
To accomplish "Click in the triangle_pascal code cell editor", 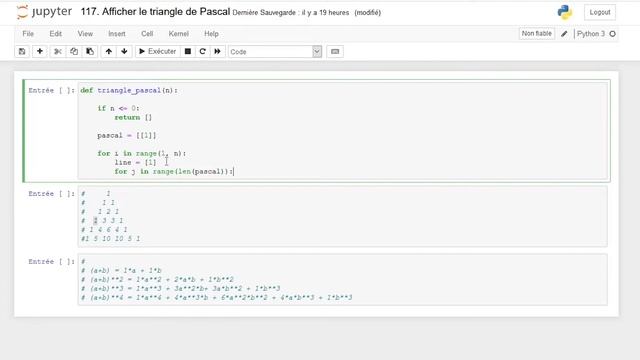I will pyautogui.click(x=343, y=131).
